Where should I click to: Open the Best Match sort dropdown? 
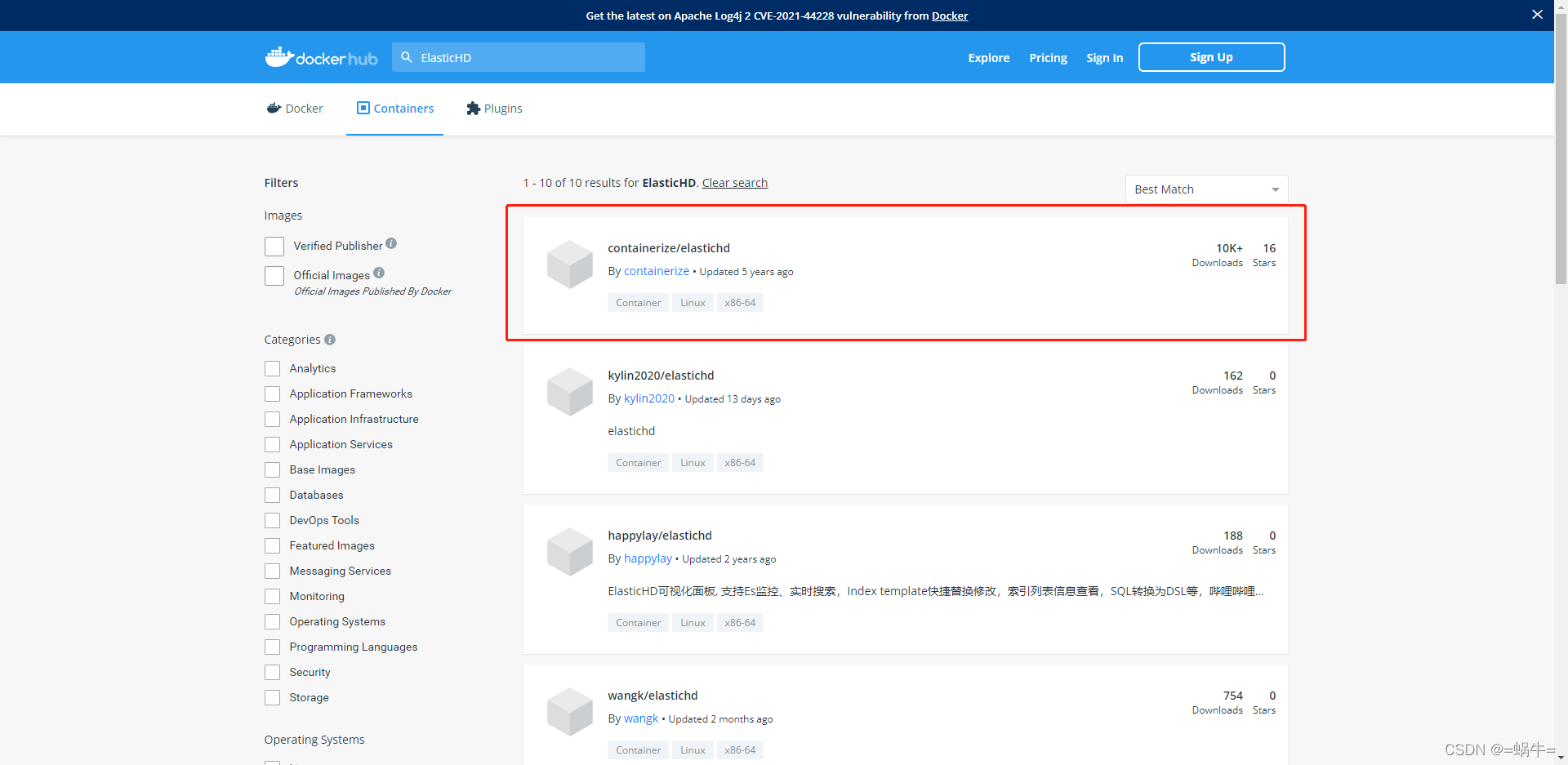[x=1206, y=189]
